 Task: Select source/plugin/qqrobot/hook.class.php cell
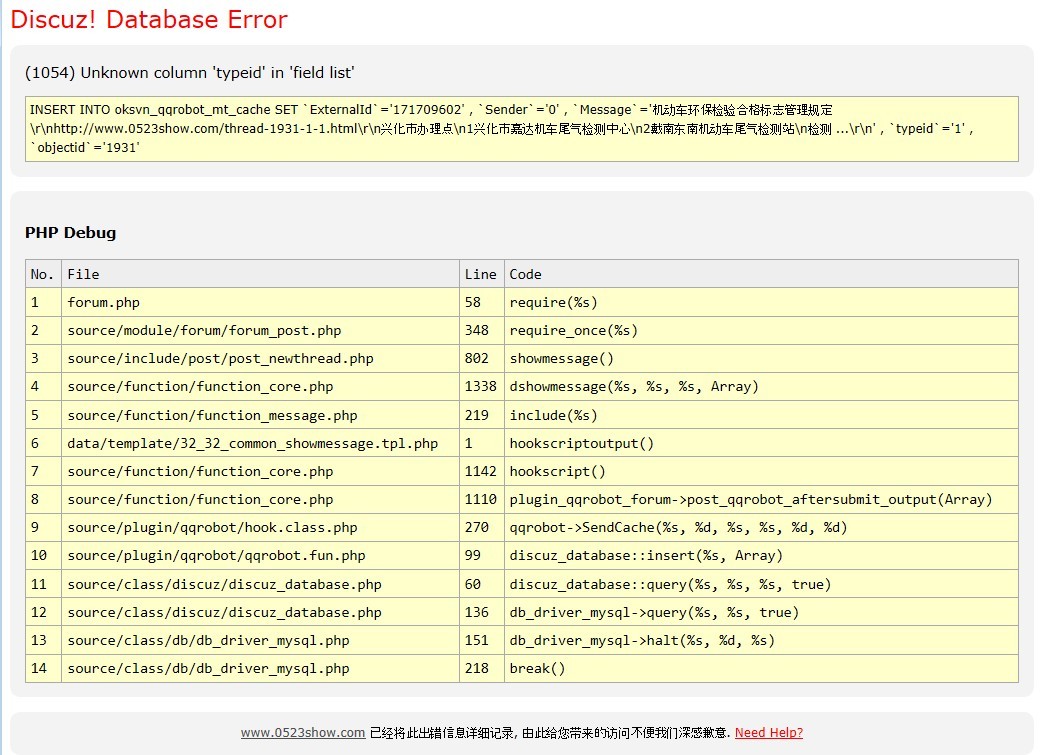click(x=260, y=527)
